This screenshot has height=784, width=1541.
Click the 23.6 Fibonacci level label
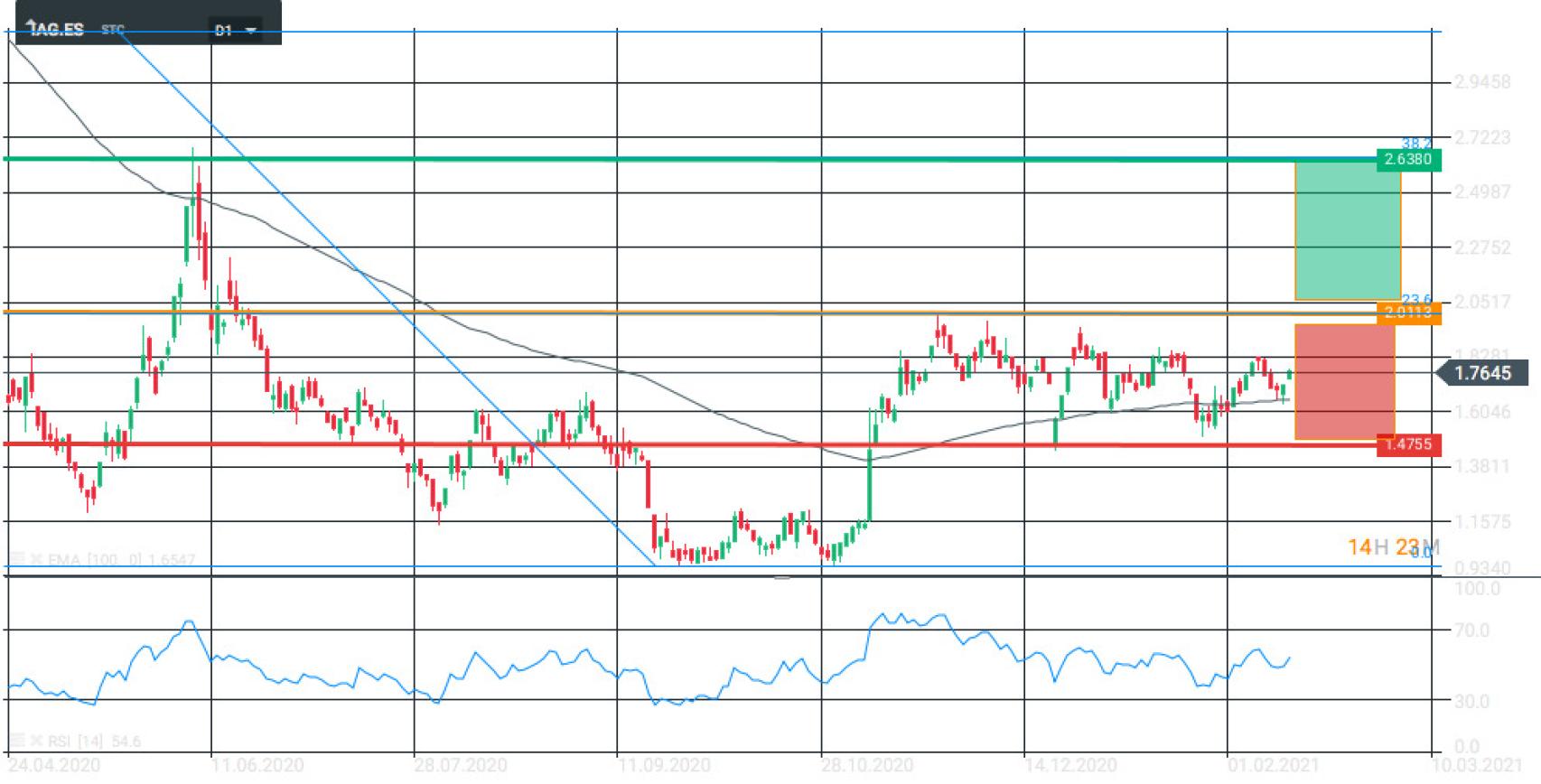coord(1415,300)
